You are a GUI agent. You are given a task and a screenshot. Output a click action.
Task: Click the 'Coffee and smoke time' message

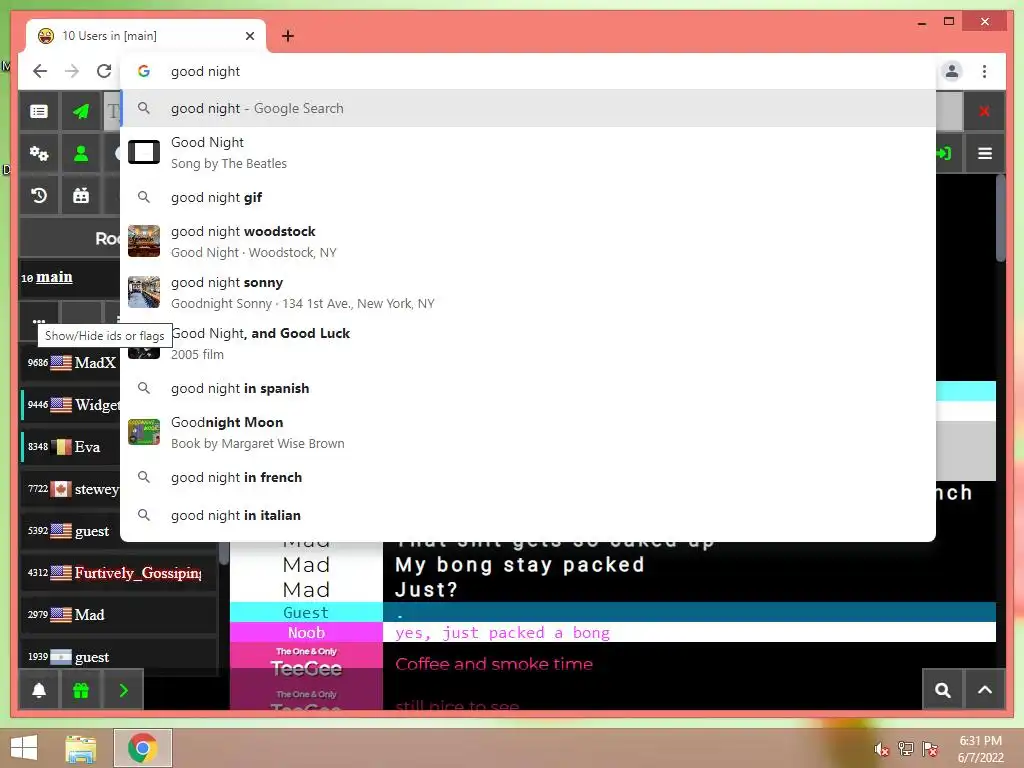pos(494,664)
